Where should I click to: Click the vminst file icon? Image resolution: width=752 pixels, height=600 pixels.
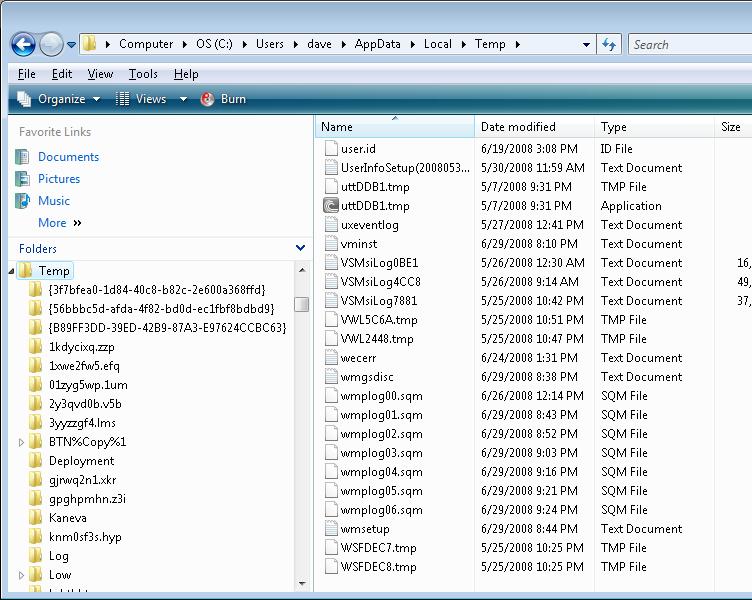click(331, 244)
